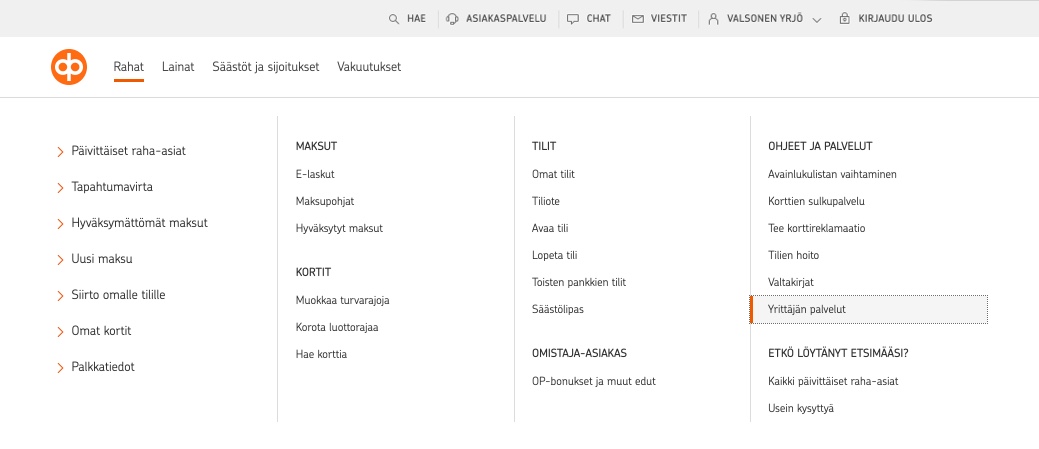Click the chat bubble icon
The image size is (1039, 449).
click(572, 19)
